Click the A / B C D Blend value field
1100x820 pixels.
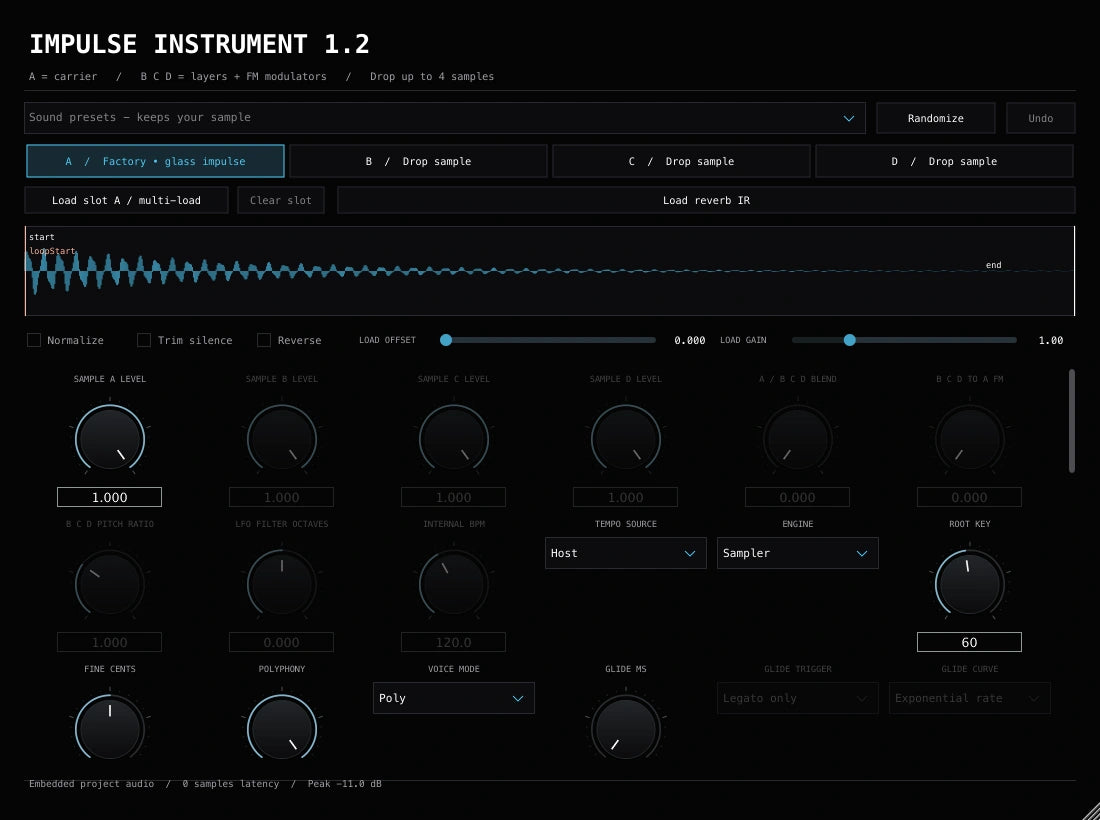[x=797, y=497]
